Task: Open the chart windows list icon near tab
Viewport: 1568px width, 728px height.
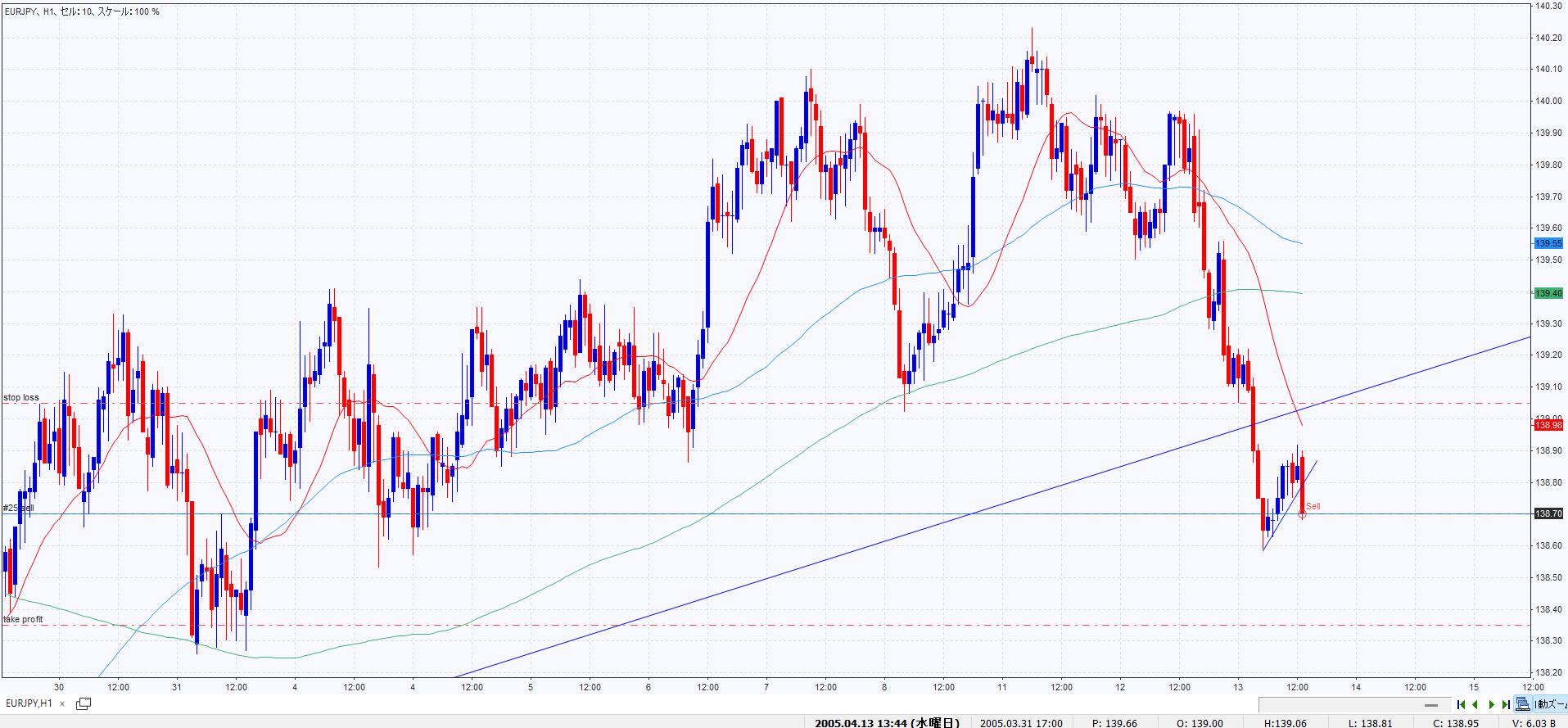Action: [84, 703]
